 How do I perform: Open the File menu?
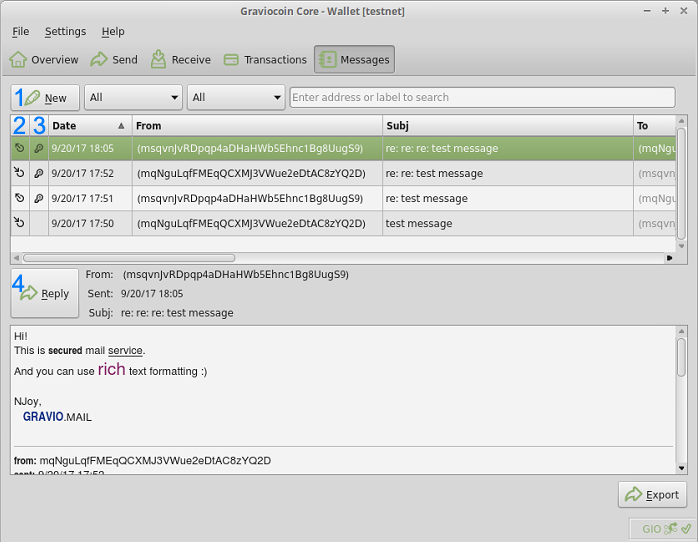coord(20,32)
